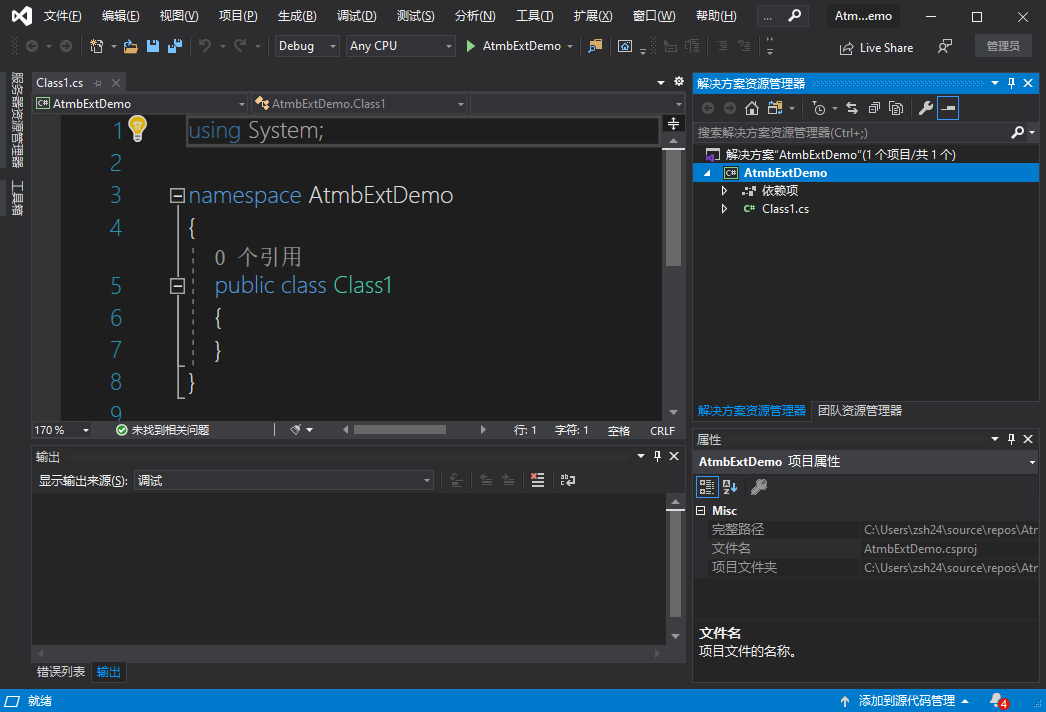Click the Home icon in Solution Explorer

pyautogui.click(x=752, y=108)
